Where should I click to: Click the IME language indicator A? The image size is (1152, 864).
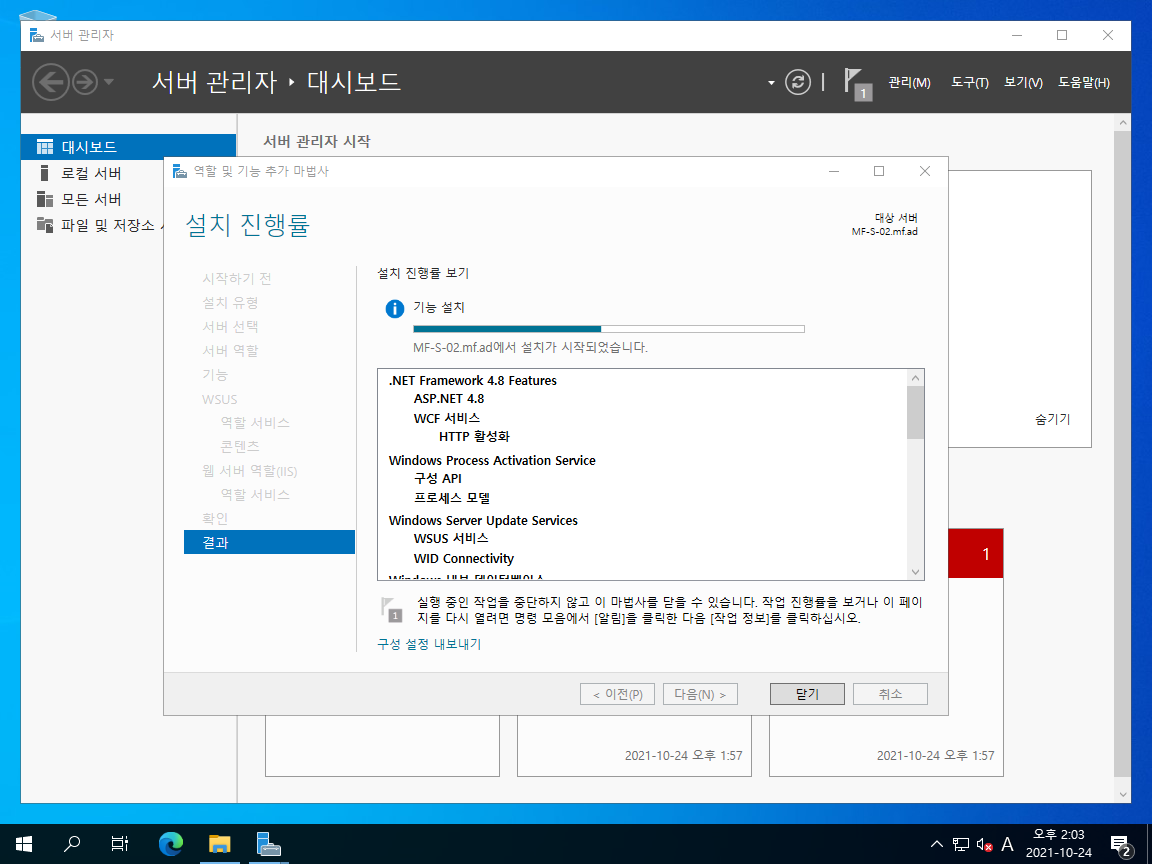click(x=1007, y=844)
